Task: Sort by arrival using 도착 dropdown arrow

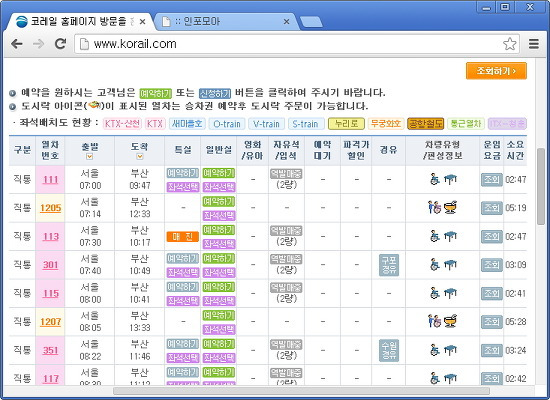Action: [140, 156]
